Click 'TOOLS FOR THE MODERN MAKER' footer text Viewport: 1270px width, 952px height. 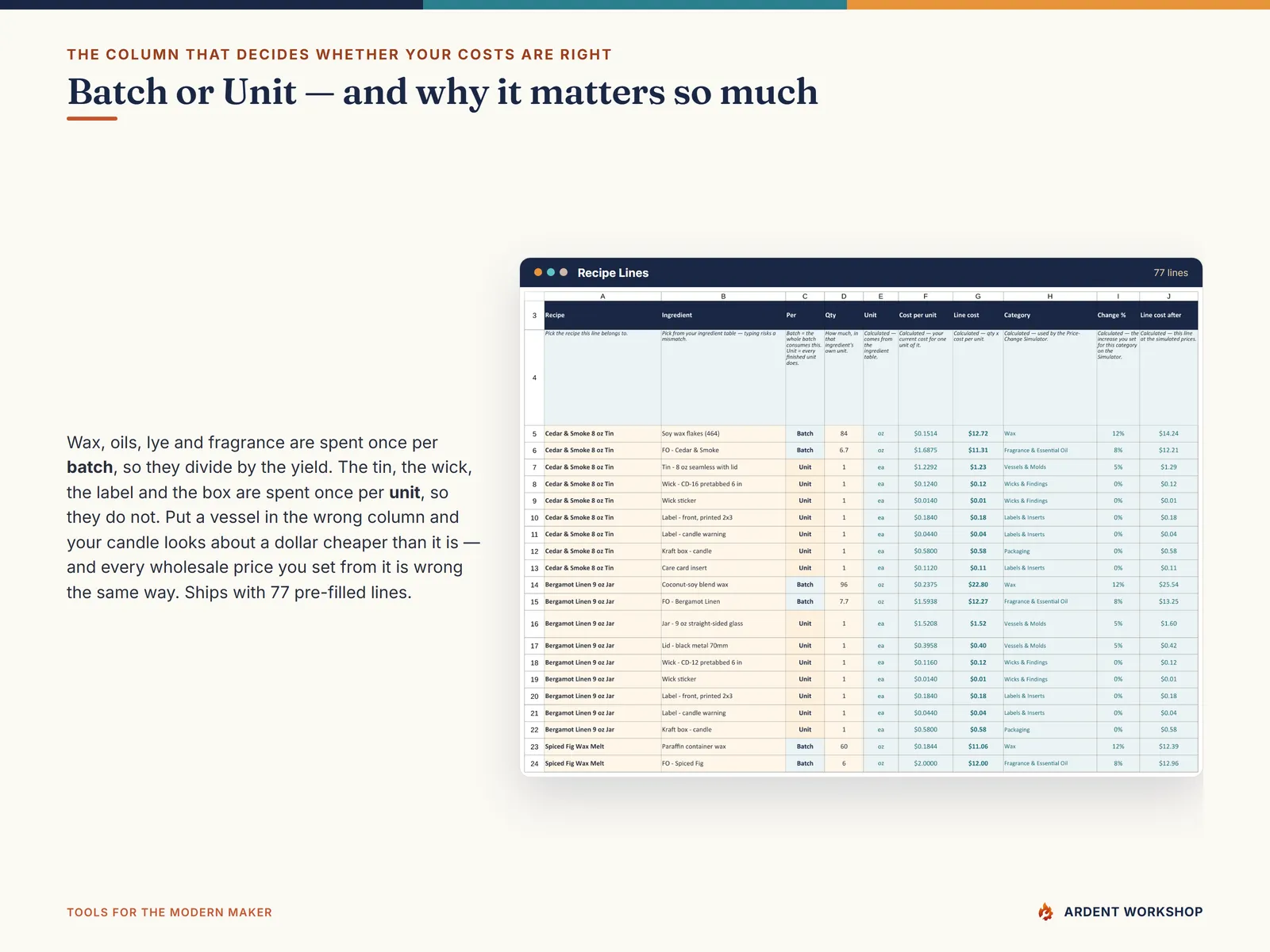(x=169, y=912)
